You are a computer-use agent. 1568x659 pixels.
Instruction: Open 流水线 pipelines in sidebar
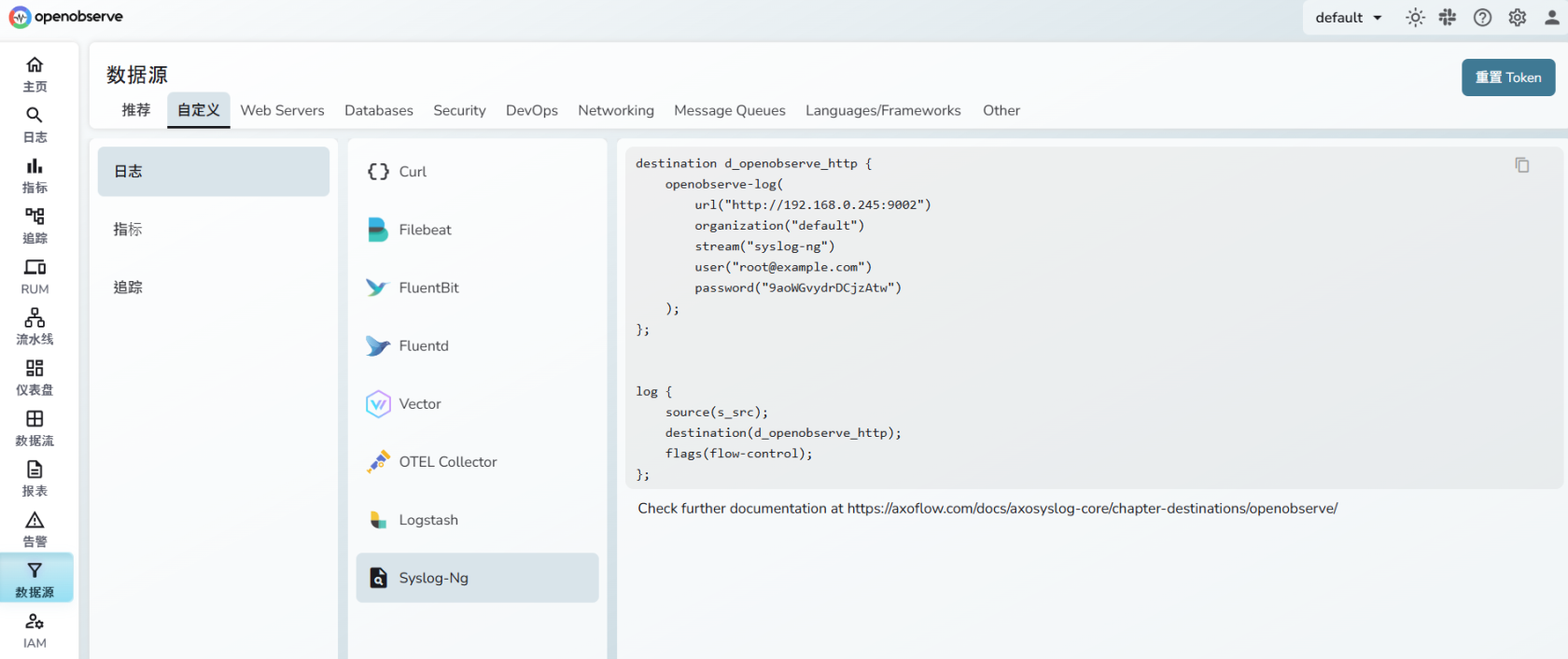pos(35,327)
